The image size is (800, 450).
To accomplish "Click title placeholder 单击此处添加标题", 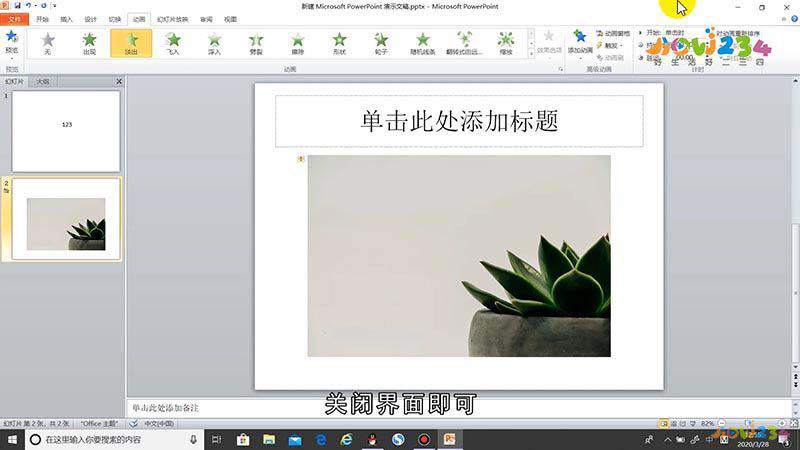I will 459,121.
